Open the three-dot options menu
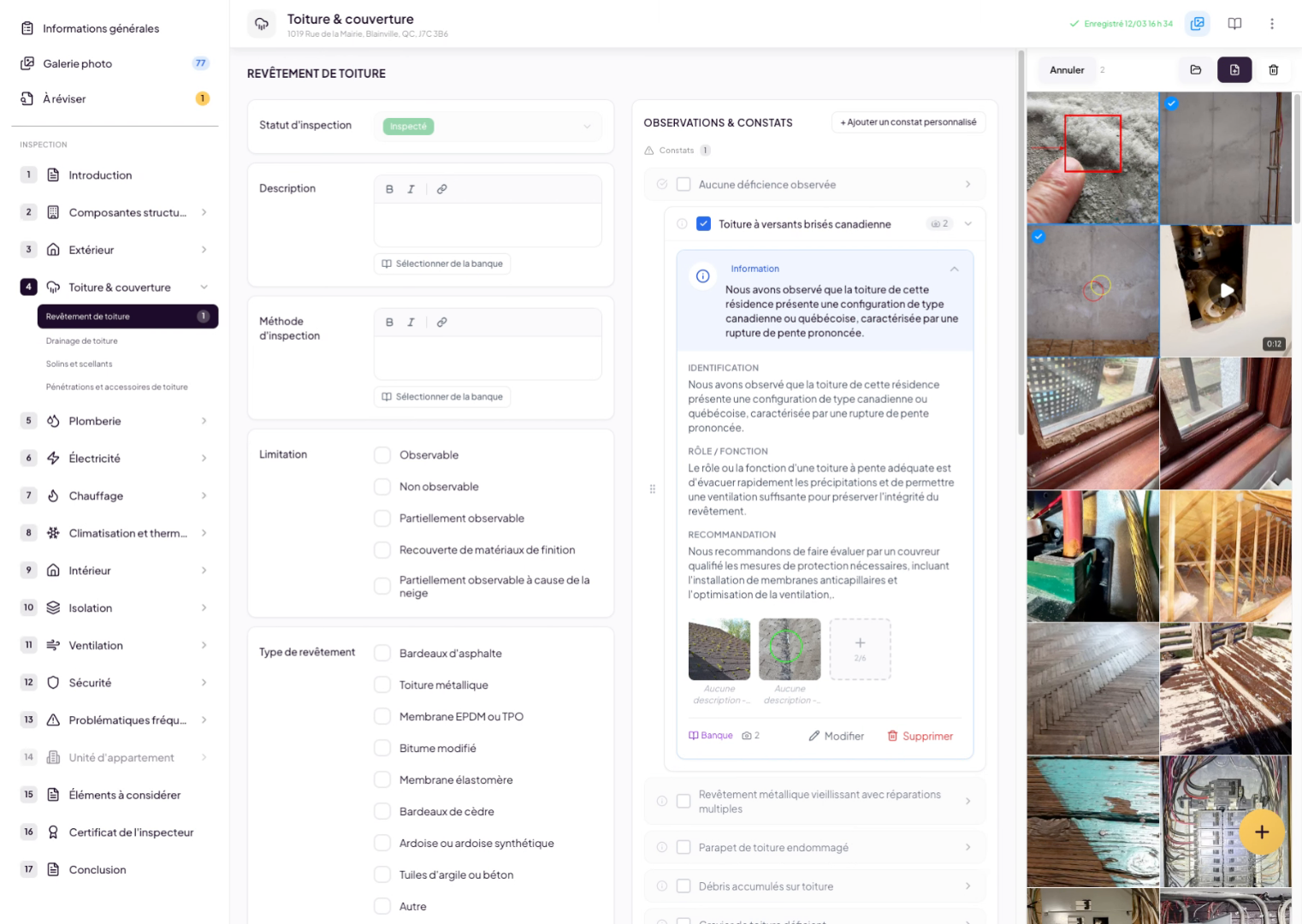 tap(1272, 24)
